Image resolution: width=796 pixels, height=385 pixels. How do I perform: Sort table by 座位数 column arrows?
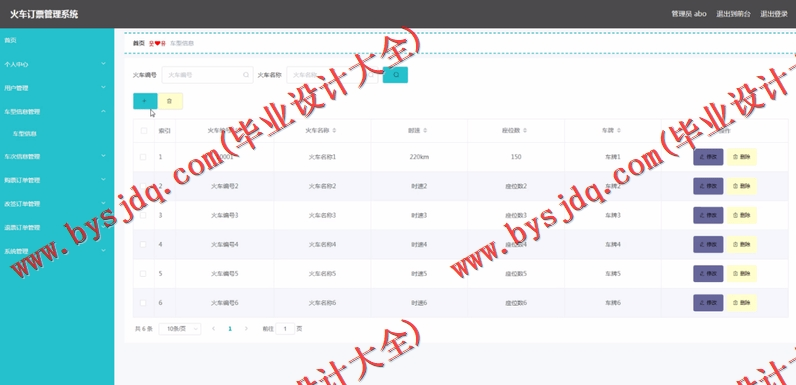[x=525, y=131]
